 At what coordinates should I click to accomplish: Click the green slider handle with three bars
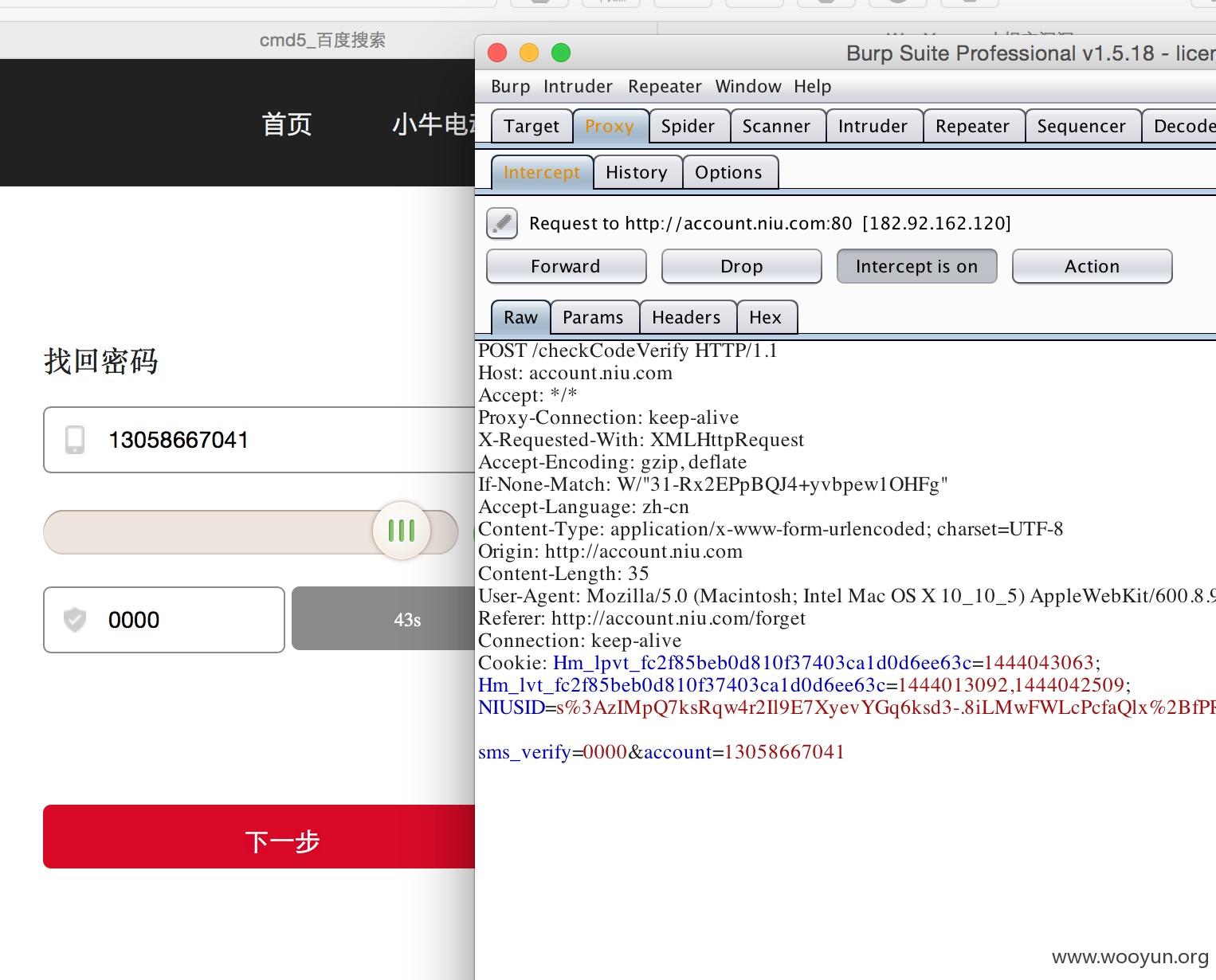coord(402,531)
